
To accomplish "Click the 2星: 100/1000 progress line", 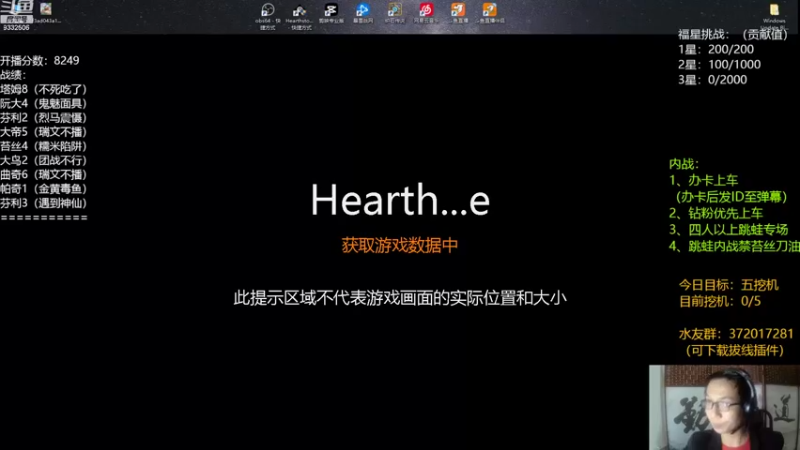I will 719,65.
